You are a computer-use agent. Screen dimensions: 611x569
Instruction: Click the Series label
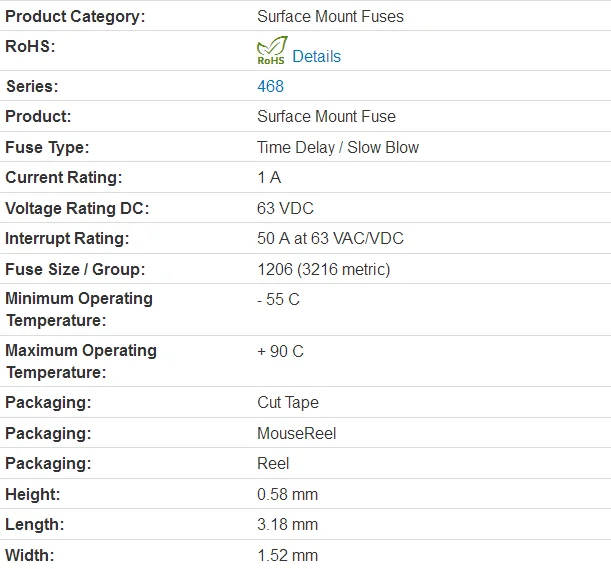tap(32, 87)
